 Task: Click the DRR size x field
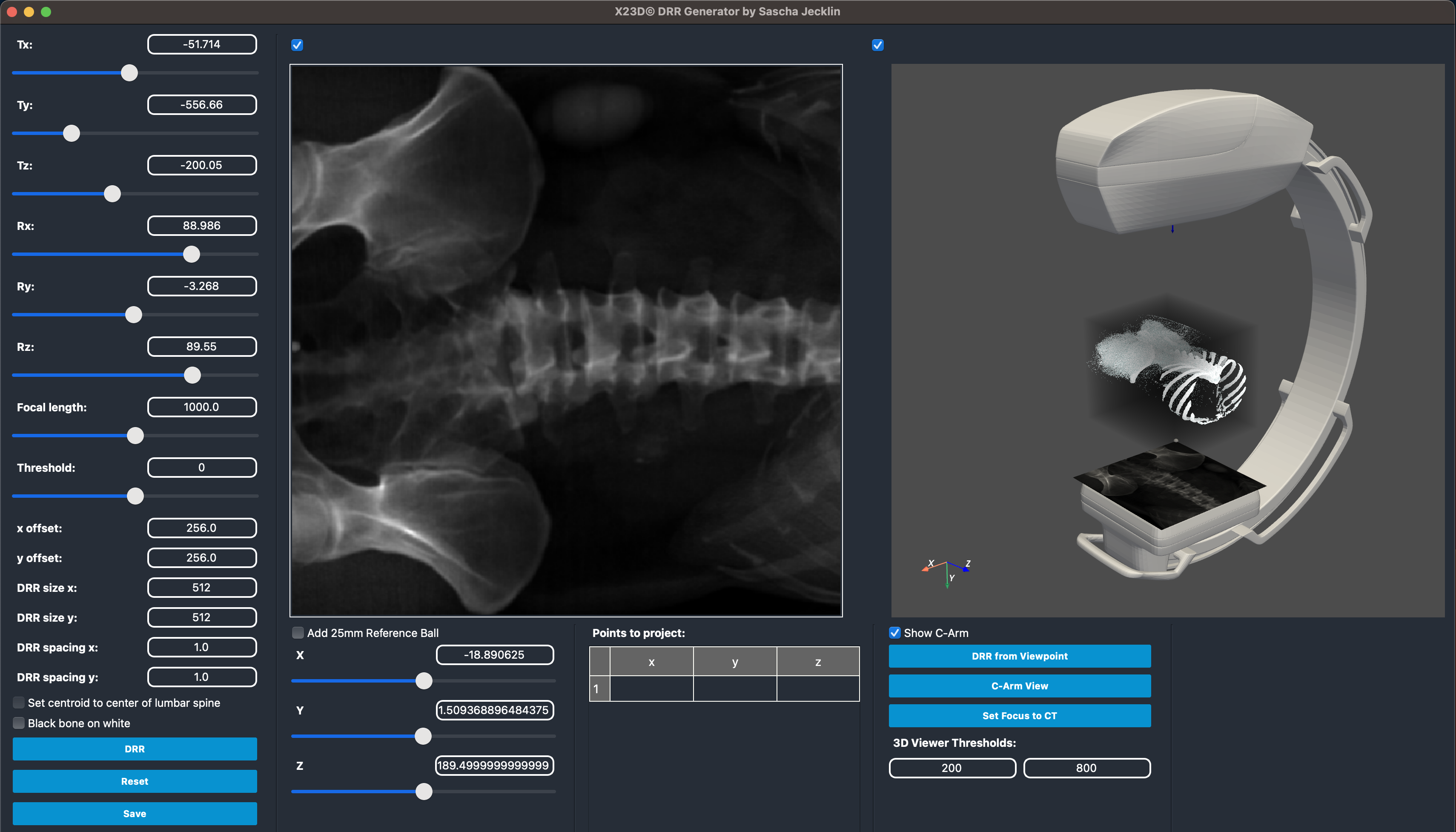202,588
